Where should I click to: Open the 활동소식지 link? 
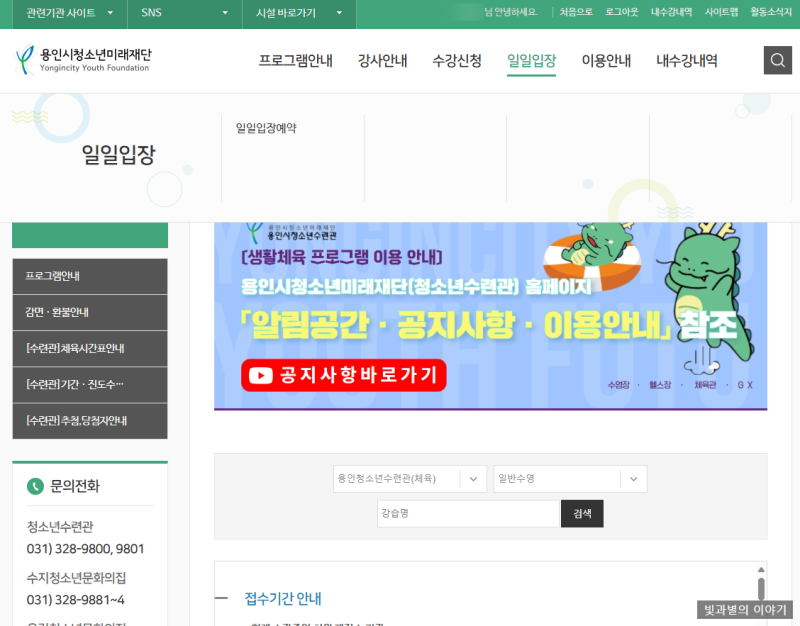point(770,12)
